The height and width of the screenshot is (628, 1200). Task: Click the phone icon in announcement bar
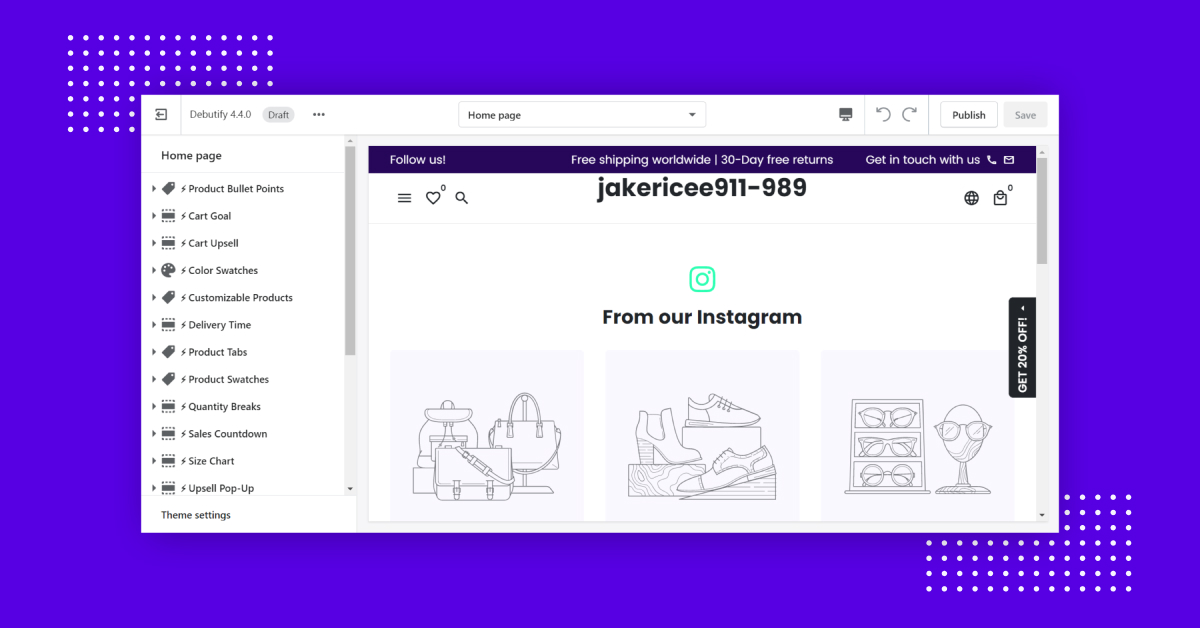(x=992, y=160)
